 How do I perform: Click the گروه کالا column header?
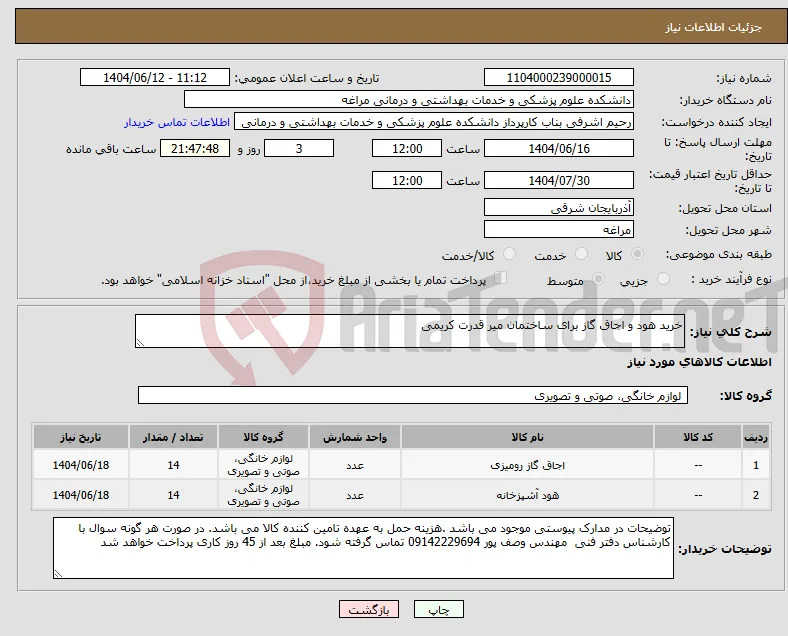tap(263, 437)
